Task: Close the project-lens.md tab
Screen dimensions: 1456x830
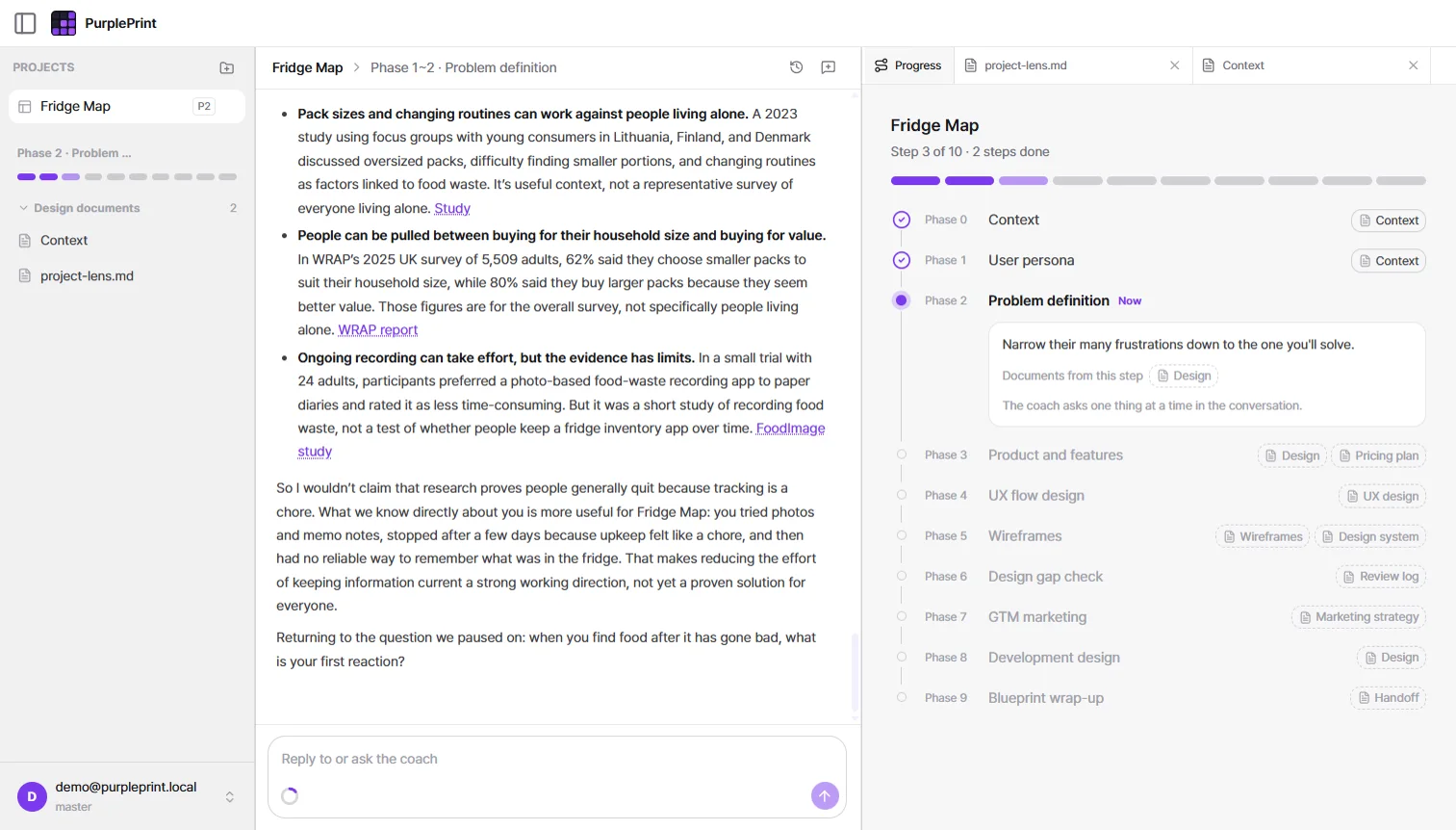Action: [x=1174, y=65]
